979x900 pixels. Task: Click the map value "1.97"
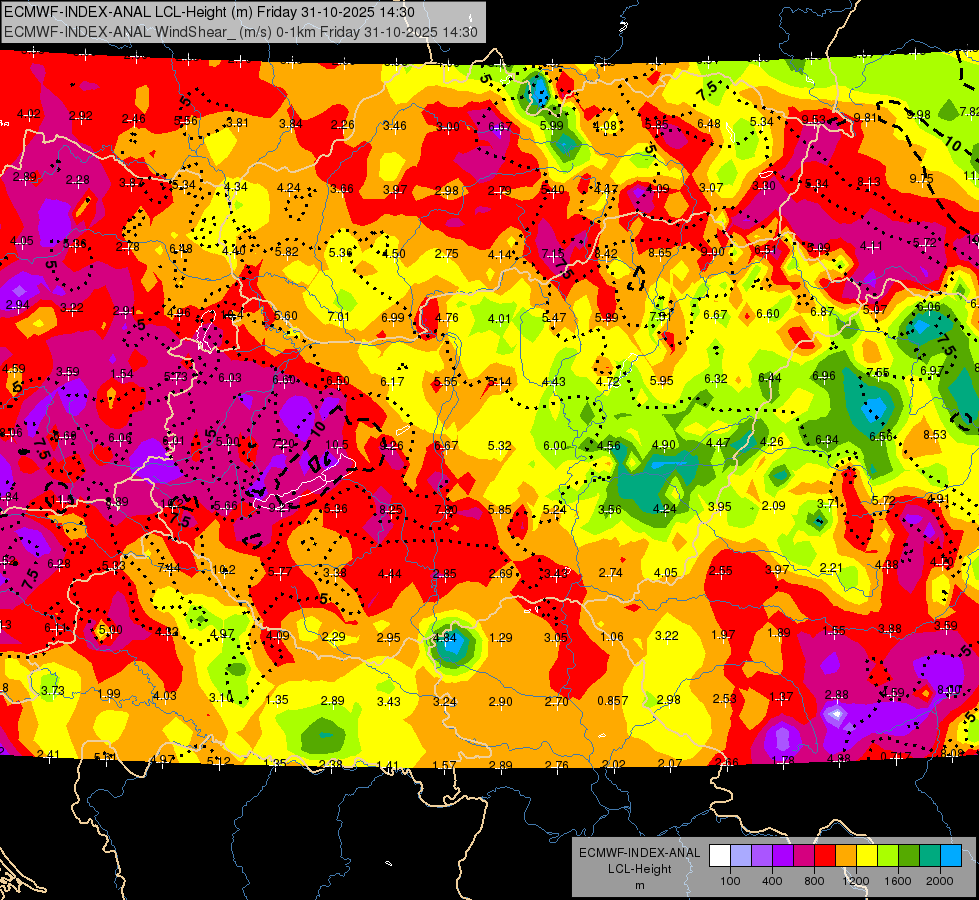click(x=723, y=635)
